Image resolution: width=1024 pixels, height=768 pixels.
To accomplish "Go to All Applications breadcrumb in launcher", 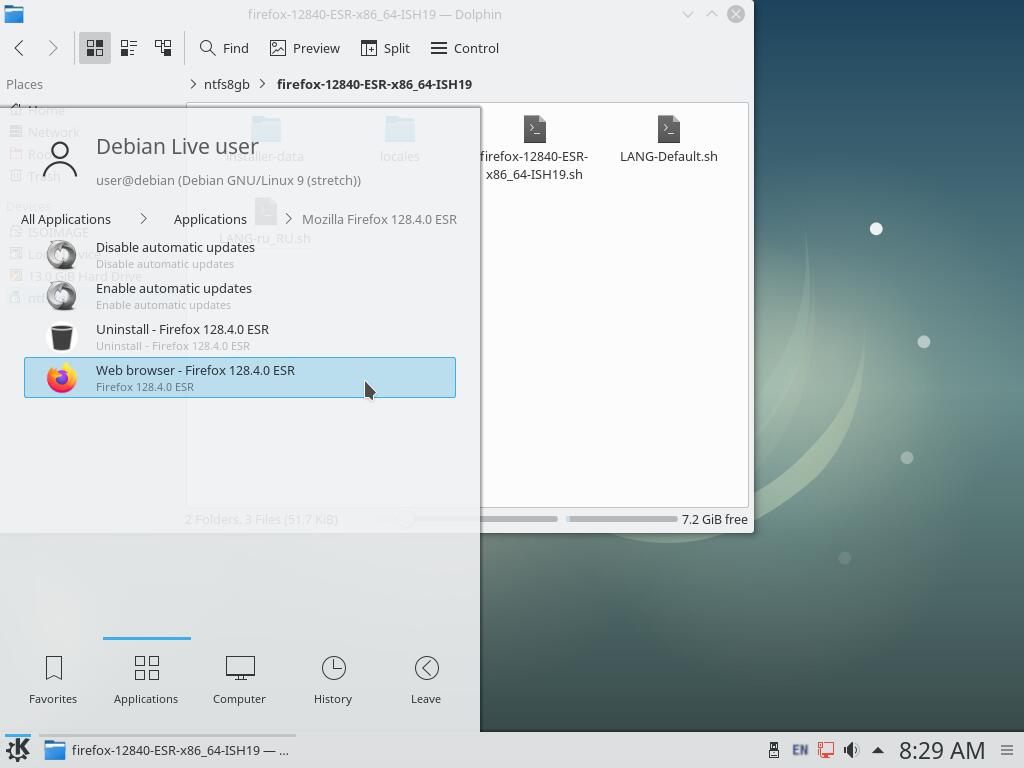I will point(66,219).
